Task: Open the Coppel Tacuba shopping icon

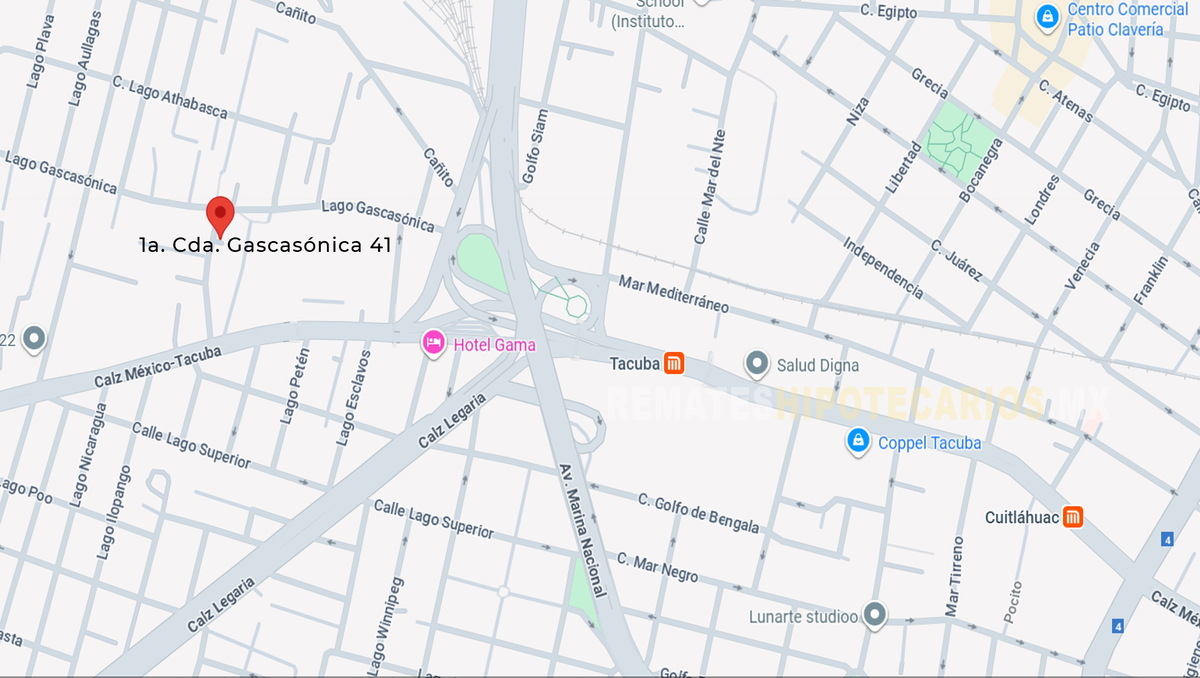Action: [857, 441]
